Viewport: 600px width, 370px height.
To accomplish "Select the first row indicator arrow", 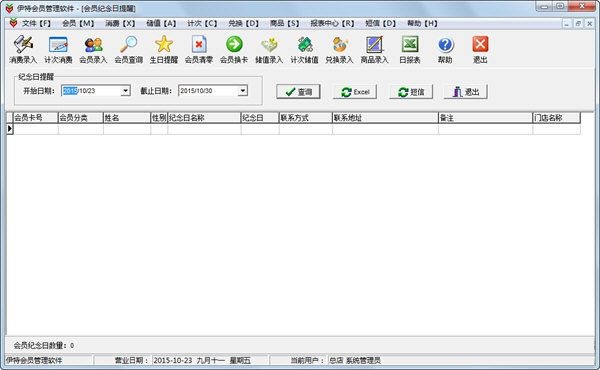I will 10,129.
